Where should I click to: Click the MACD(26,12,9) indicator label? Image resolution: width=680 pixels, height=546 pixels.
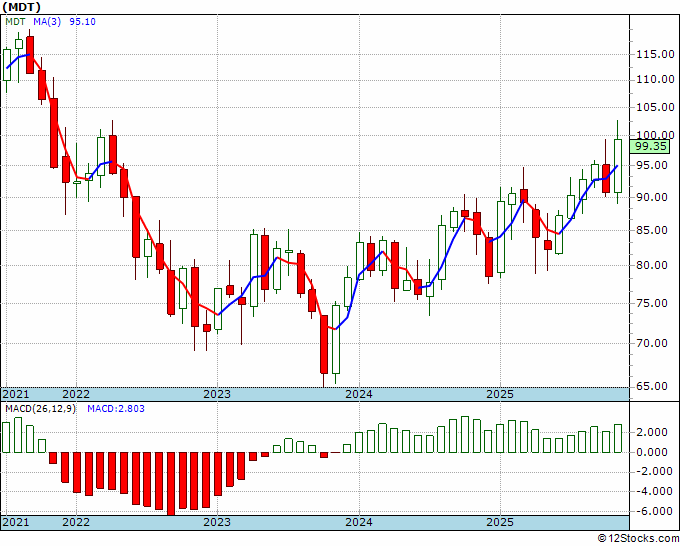(40, 409)
